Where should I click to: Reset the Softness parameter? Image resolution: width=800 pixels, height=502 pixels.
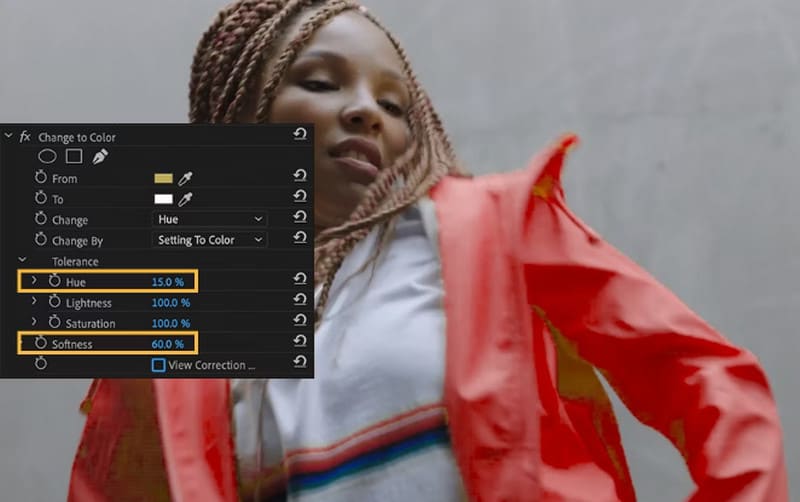pos(299,343)
